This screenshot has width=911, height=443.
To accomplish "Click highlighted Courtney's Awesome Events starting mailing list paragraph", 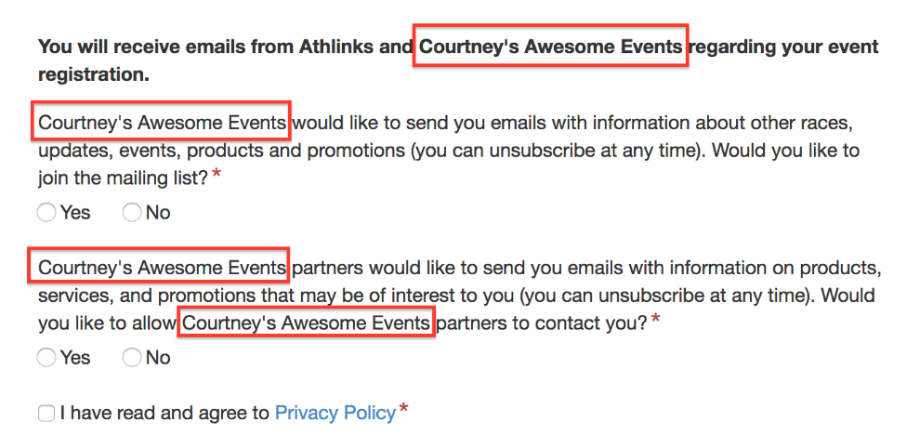I will pyautogui.click(x=162, y=123).
